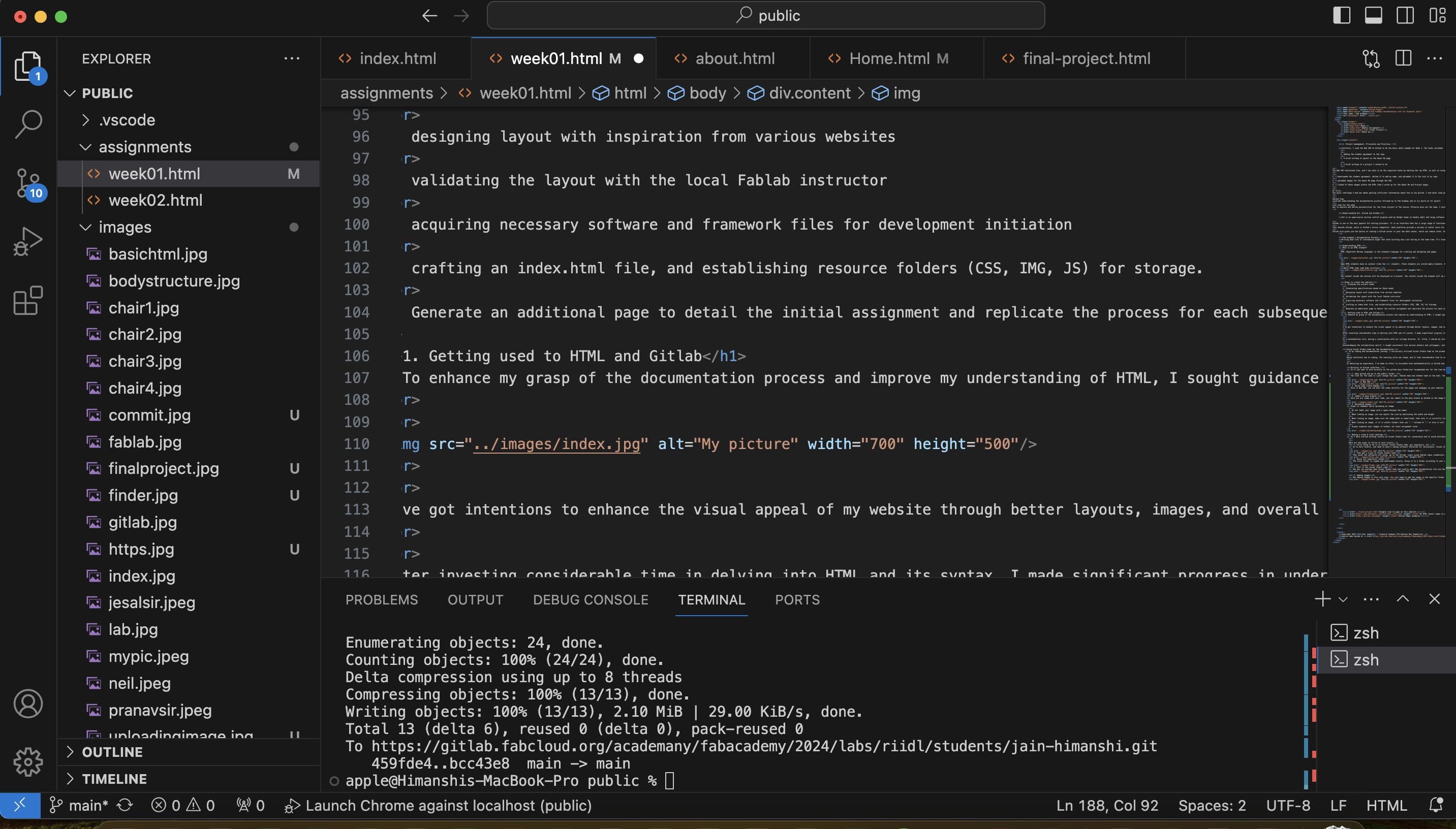Open errors and warnings count in status bar
This screenshot has width=1456, height=829.
[183, 805]
